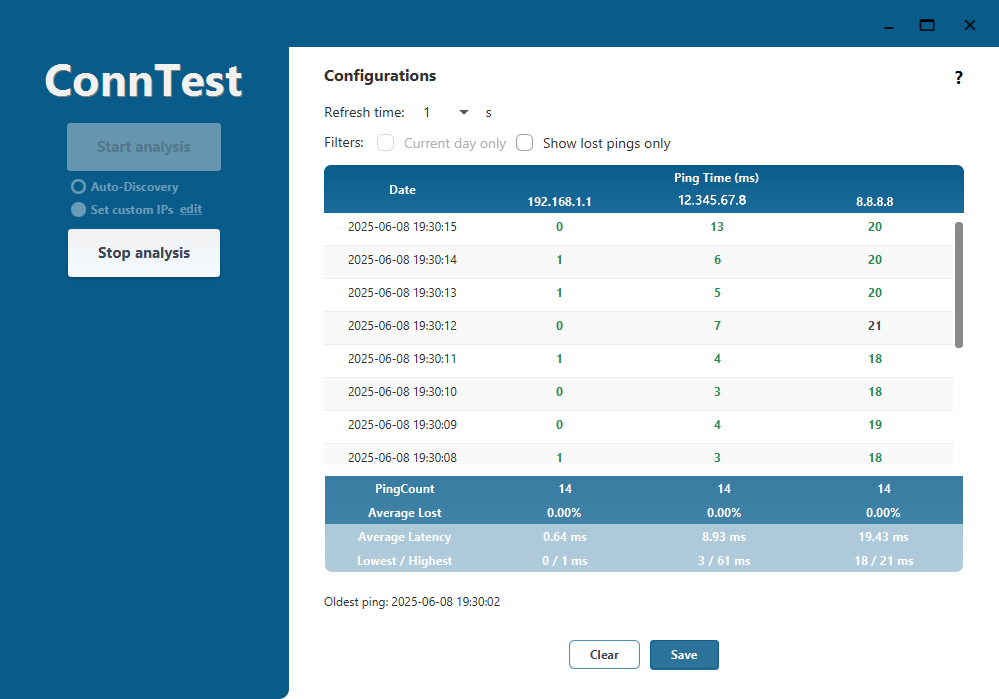Click the 192.168.1.1 column header
The width and height of the screenshot is (999, 699).
point(559,201)
